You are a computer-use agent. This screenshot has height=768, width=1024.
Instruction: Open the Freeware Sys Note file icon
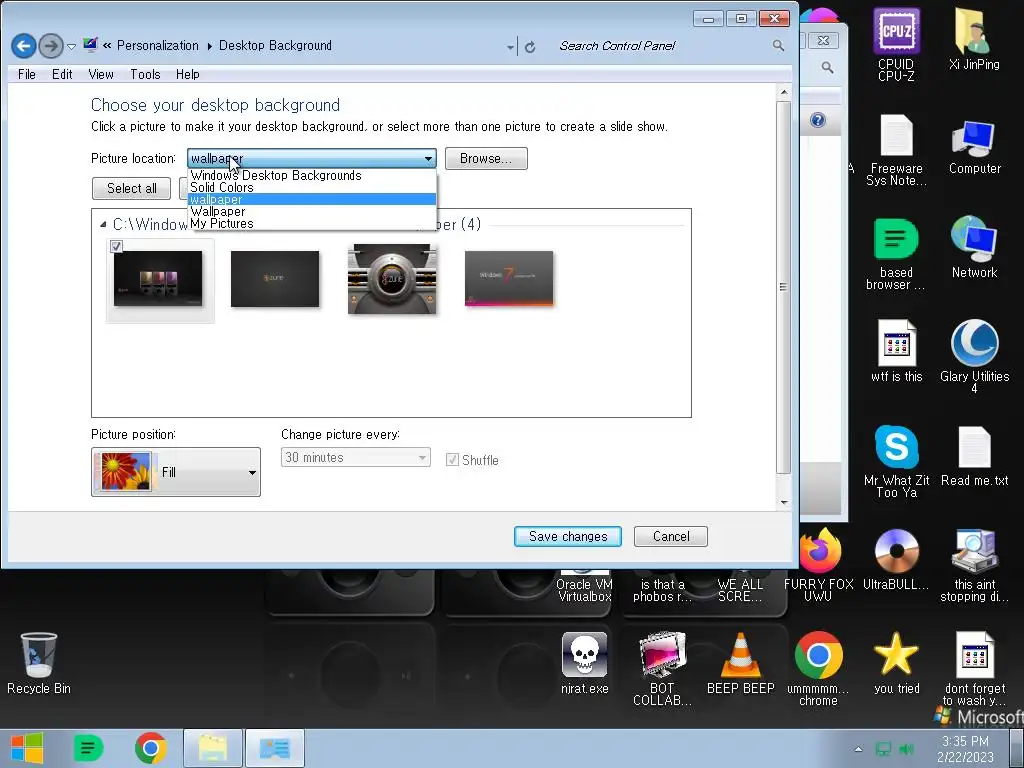click(x=896, y=150)
